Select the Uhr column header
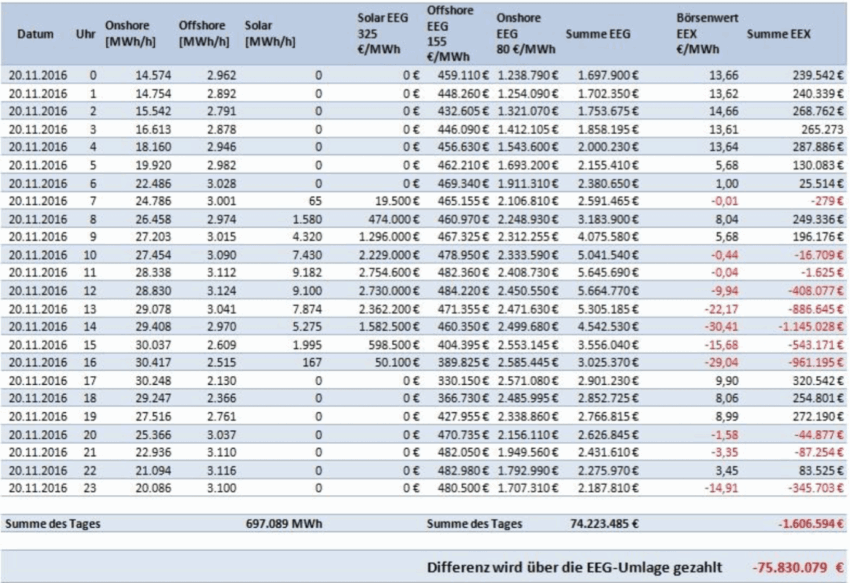Viewport: 850px width, 583px height. pyautogui.click(x=86, y=34)
